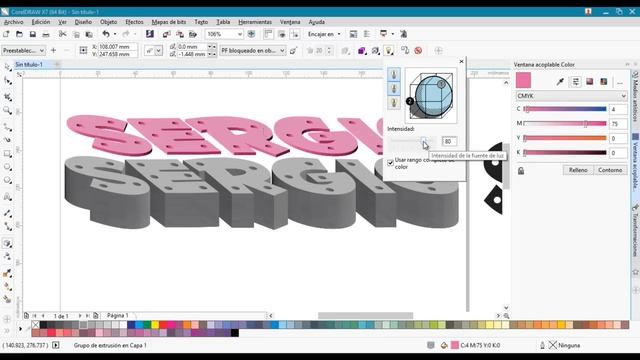This screenshot has height=360, width=640.
Task: Click the Print icon
Action: click(46, 34)
